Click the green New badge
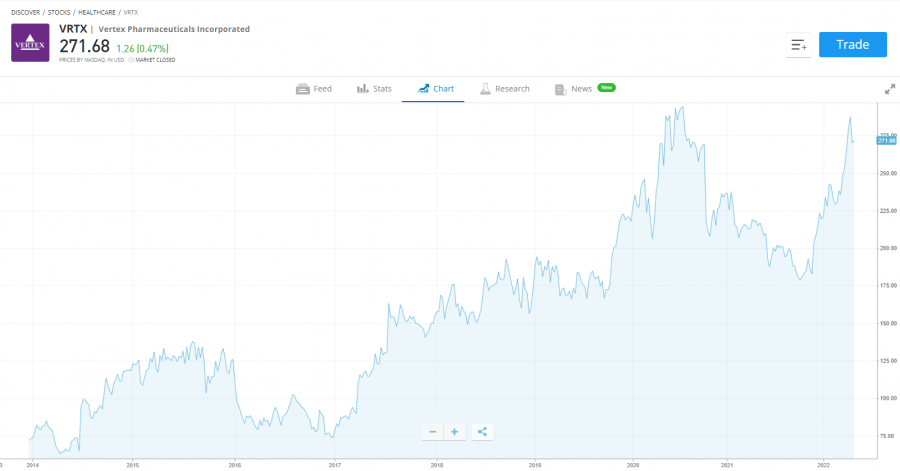900x471 pixels. [x=606, y=88]
